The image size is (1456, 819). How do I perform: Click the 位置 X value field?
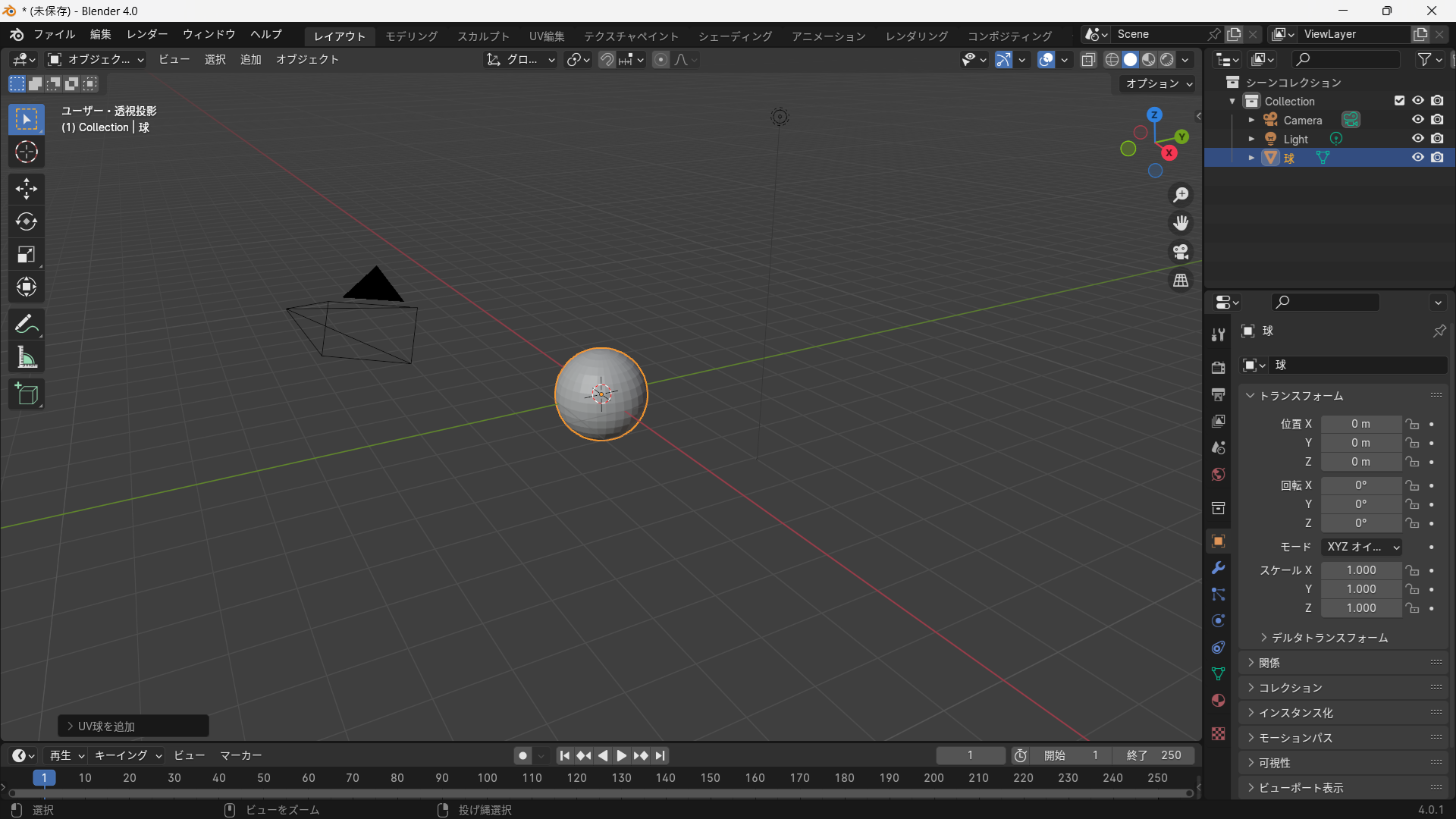tap(1360, 424)
